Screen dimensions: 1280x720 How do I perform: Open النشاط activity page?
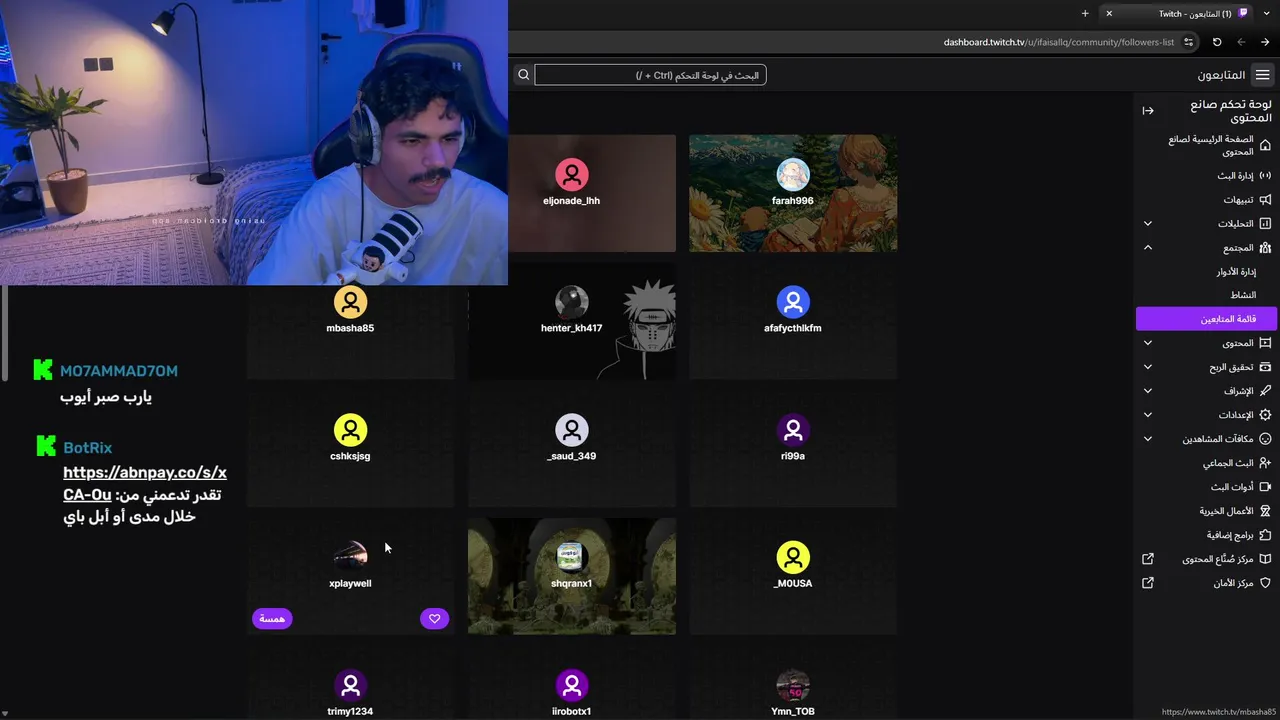click(x=1243, y=295)
